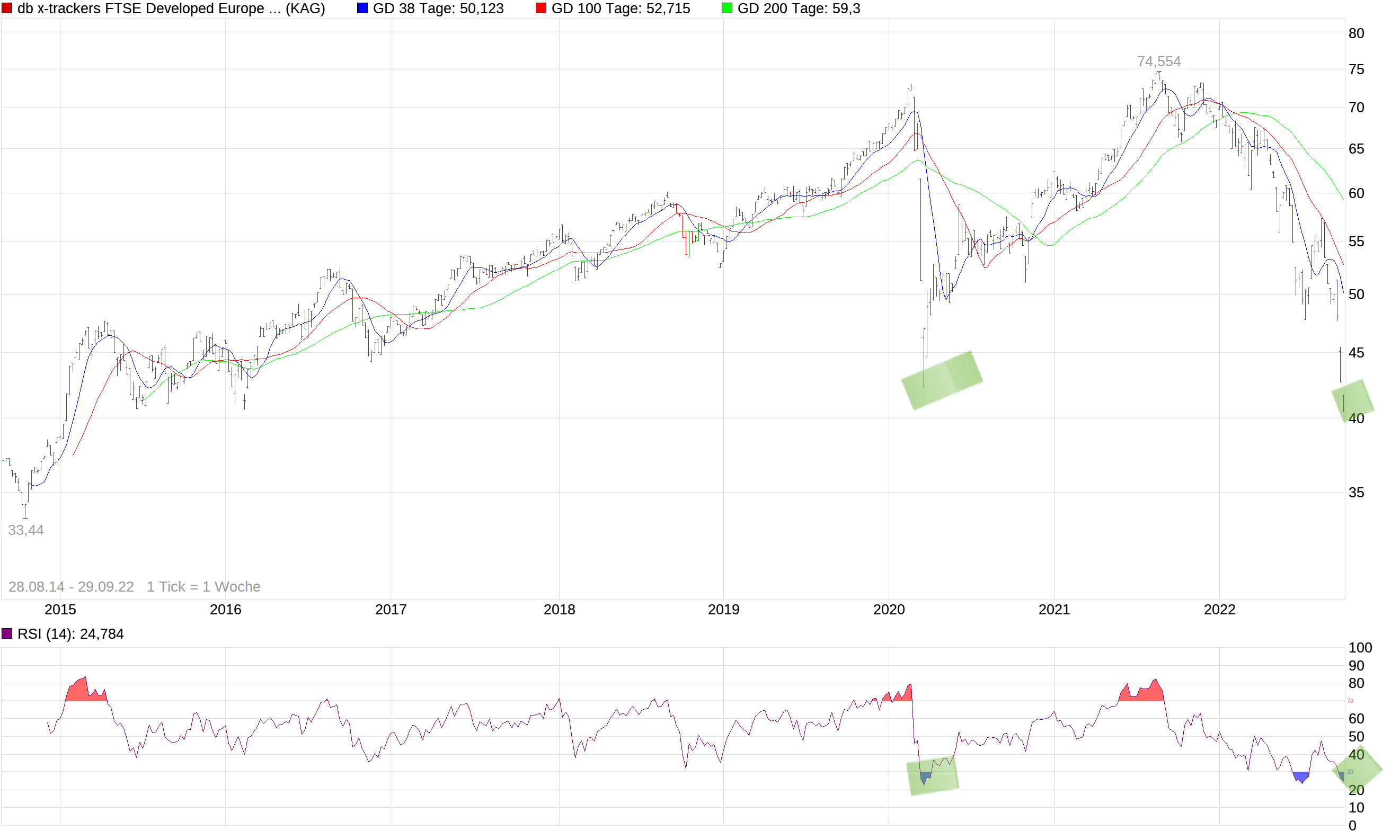Image resolution: width=1400 pixels, height=840 pixels.
Task: Click the 80 value on the price axis
Action: [1357, 33]
